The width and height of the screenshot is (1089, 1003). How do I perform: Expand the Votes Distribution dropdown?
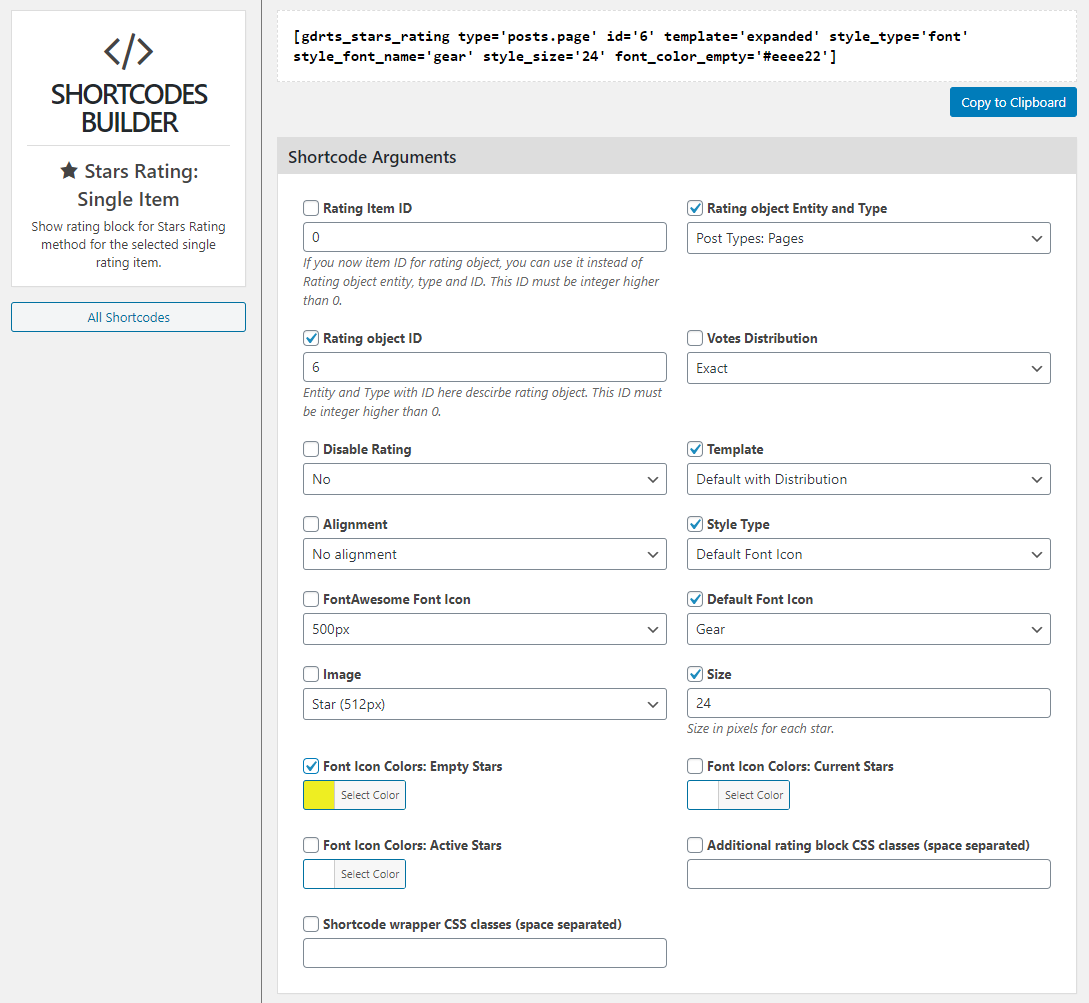click(868, 368)
